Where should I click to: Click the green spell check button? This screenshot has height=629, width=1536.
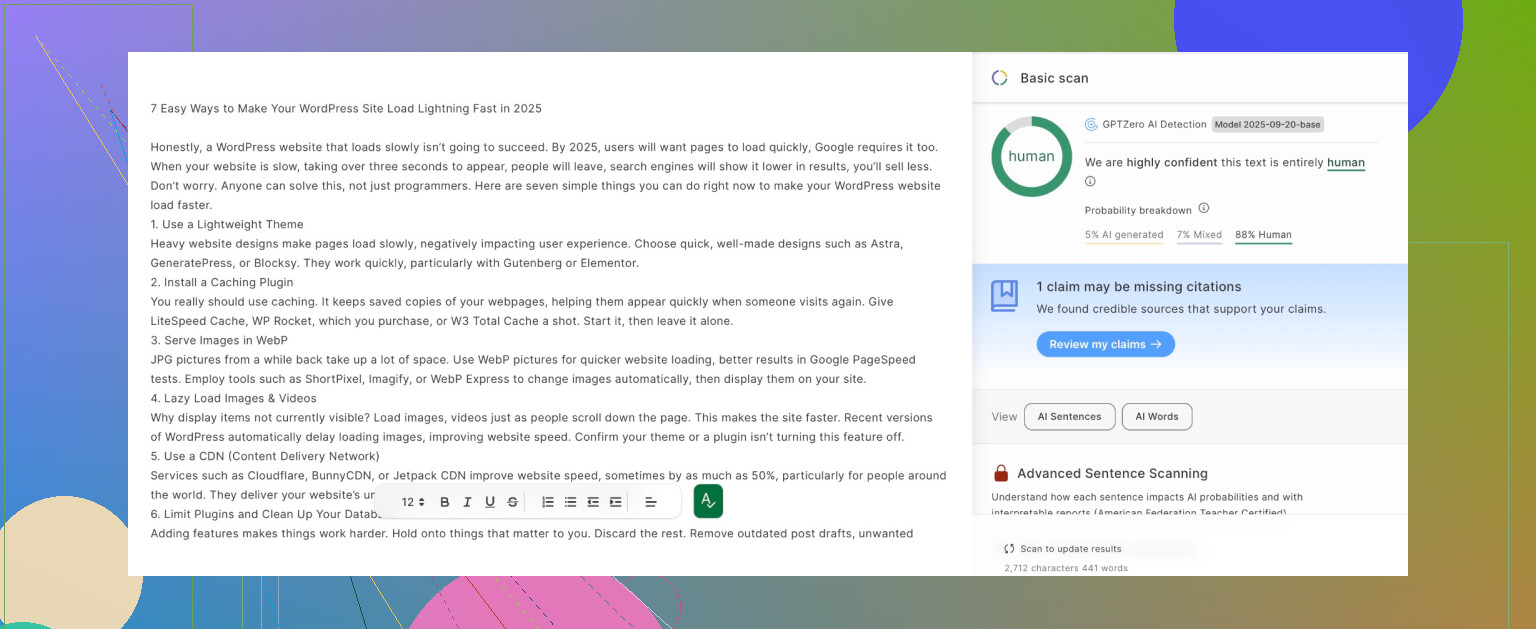[708, 501]
